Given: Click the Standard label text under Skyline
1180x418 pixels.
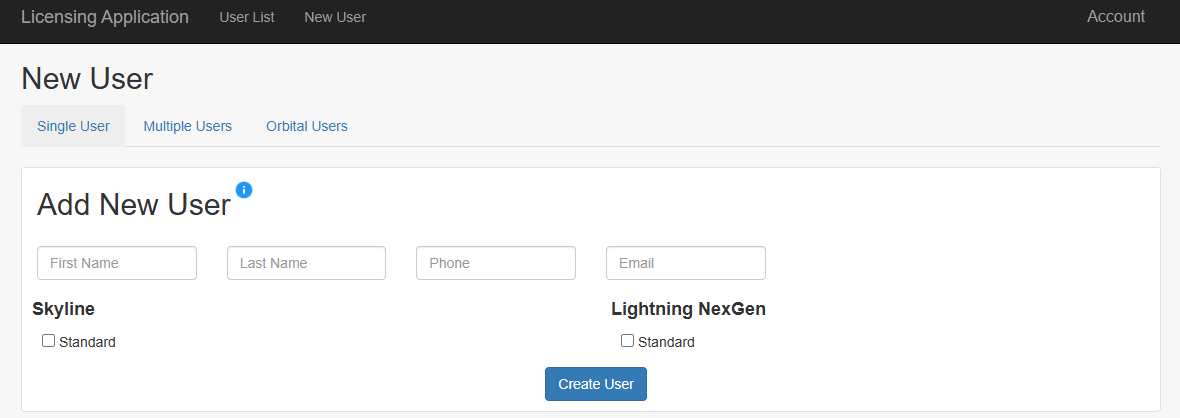Looking at the screenshot, I should [87, 342].
